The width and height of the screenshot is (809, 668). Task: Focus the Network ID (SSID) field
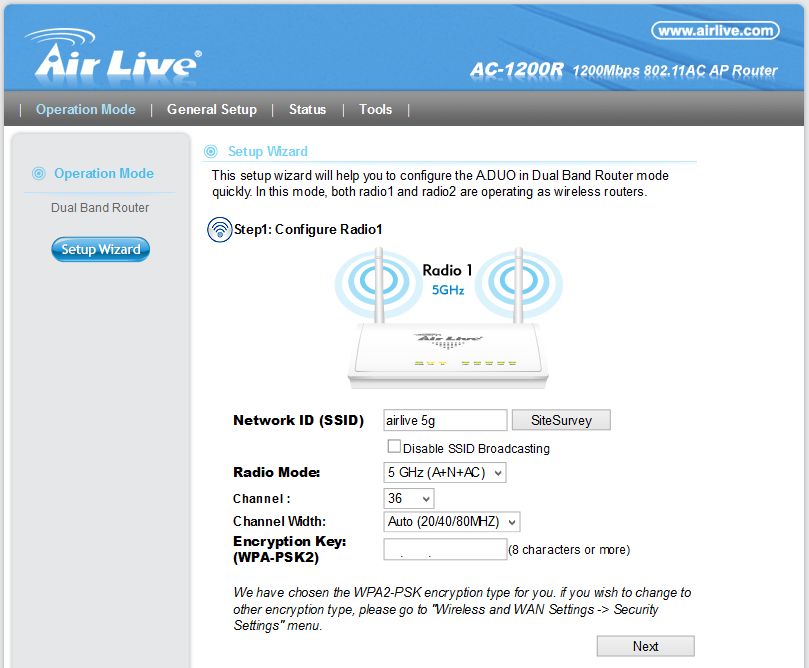[445, 420]
